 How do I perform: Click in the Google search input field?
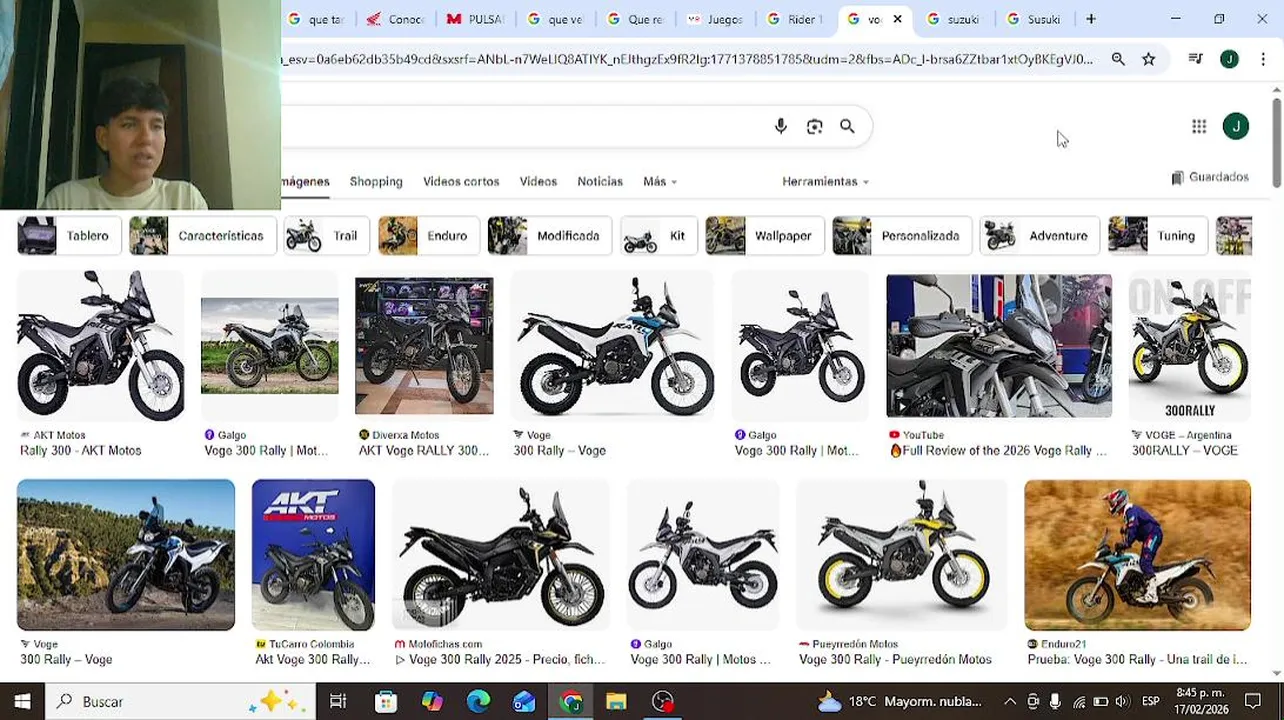pyautogui.click(x=520, y=126)
